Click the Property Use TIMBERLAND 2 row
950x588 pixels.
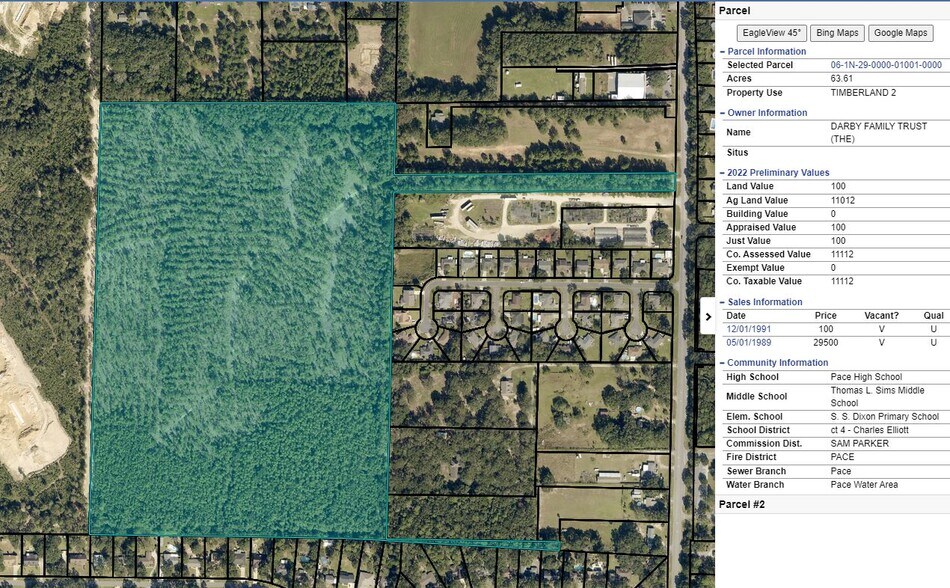tap(832, 93)
